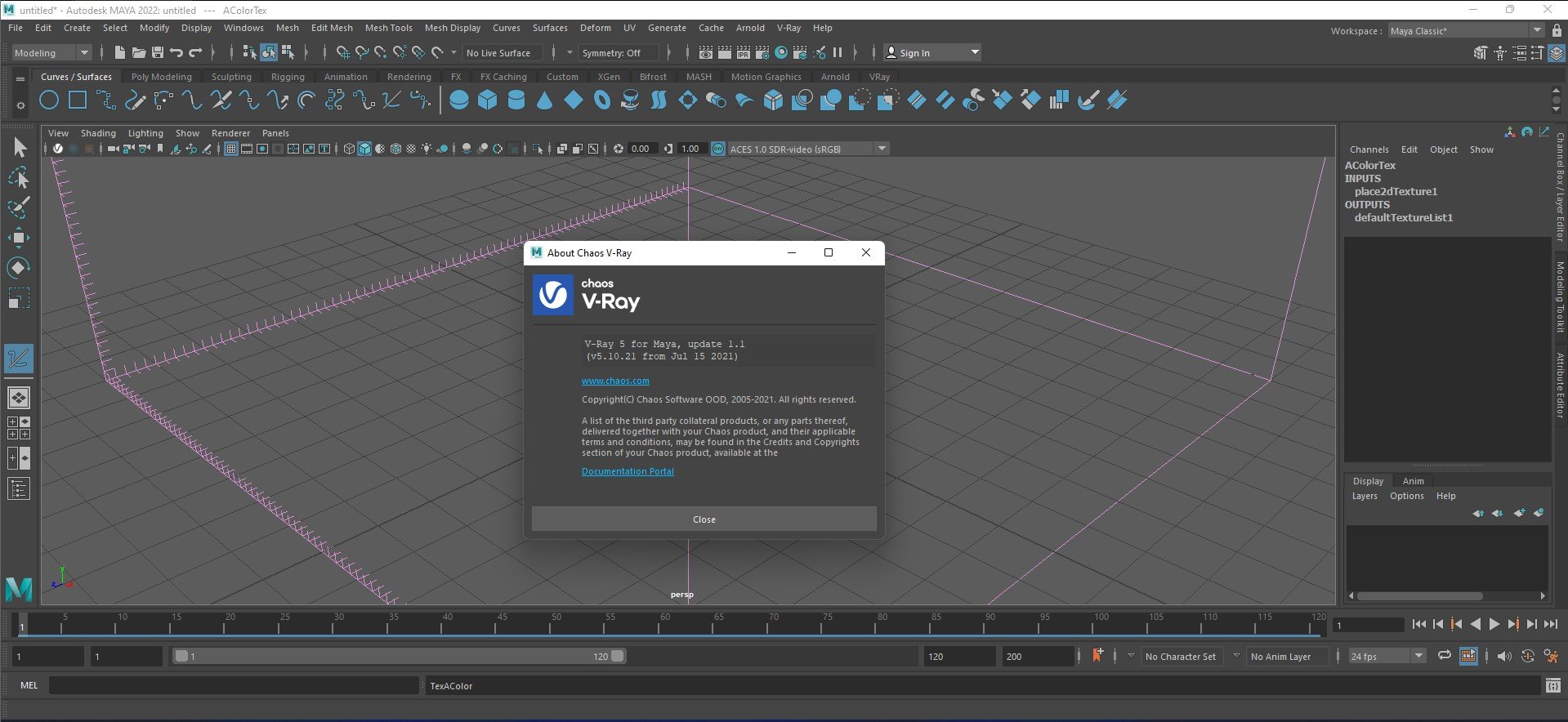Click the render current frame icon
Viewport: 1568px width, 722px height.
tap(725, 52)
